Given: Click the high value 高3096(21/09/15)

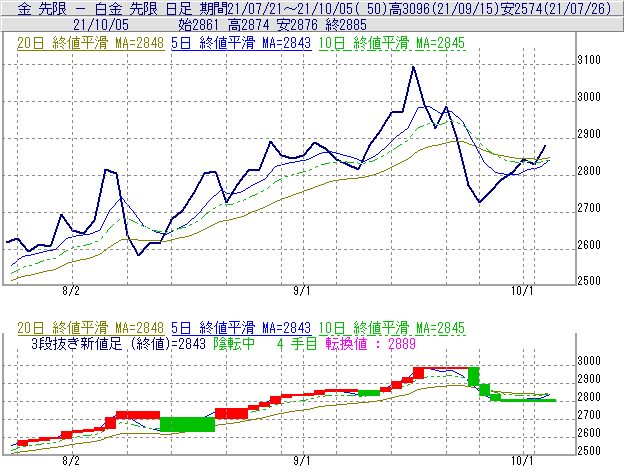Looking at the screenshot, I should click(x=444, y=8).
